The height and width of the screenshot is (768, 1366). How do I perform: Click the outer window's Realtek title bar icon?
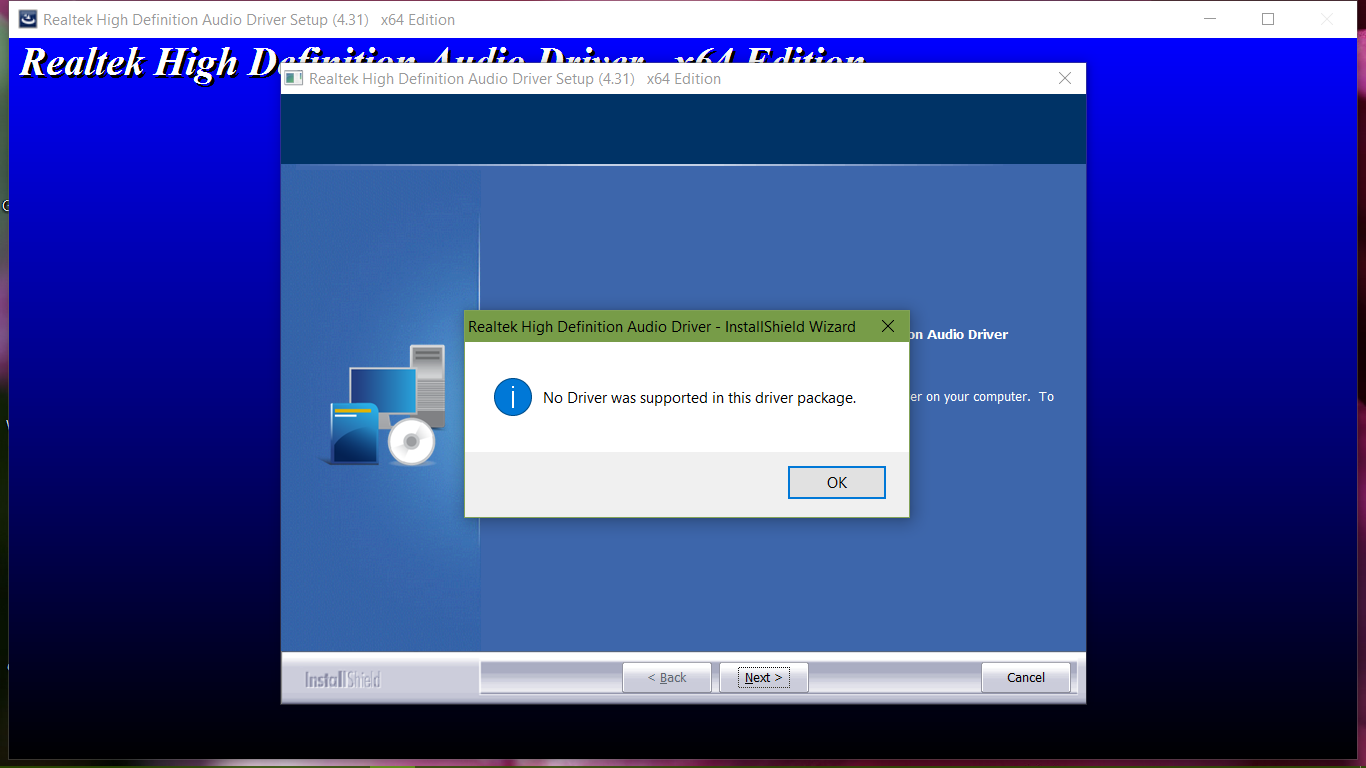pyautogui.click(x=28, y=19)
